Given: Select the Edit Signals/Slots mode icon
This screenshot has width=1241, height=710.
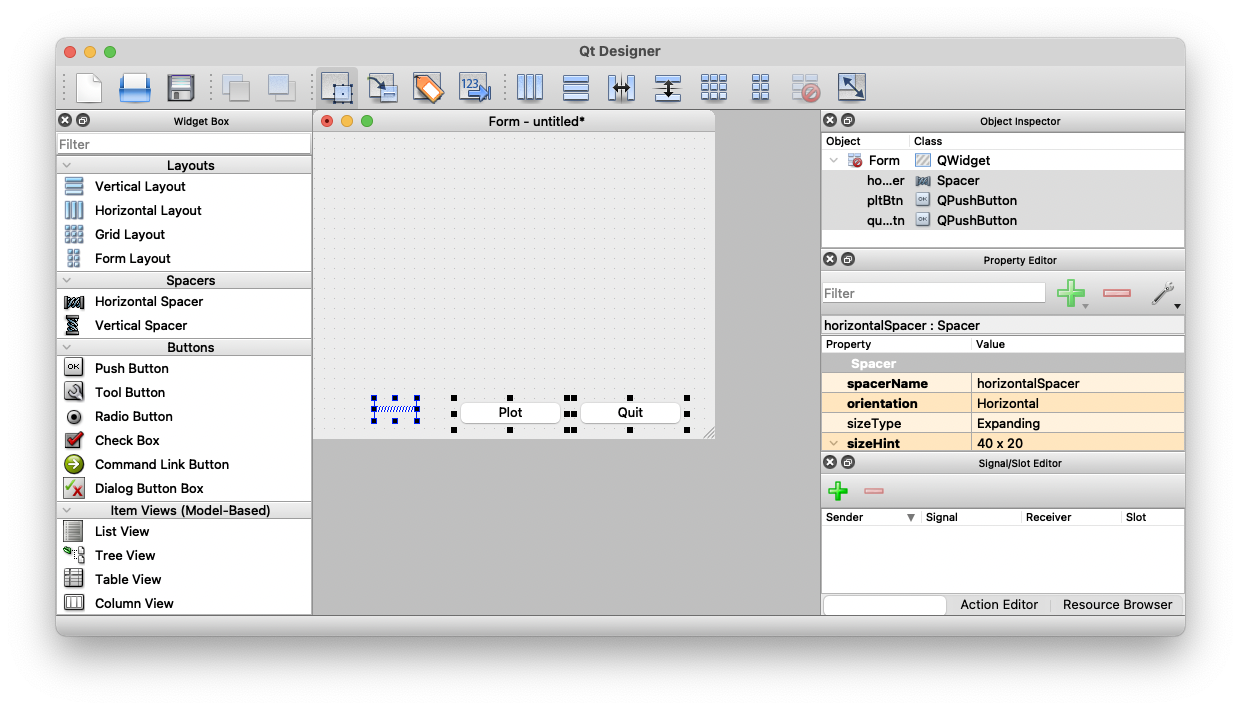Looking at the screenshot, I should click(383, 88).
